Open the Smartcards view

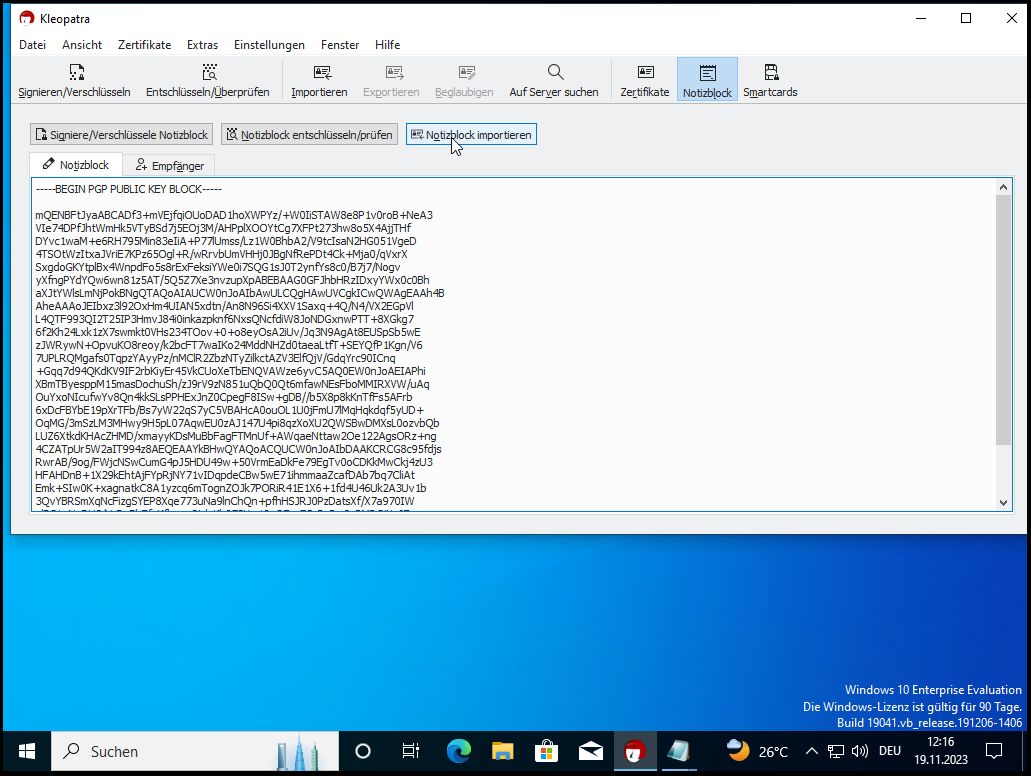tap(770, 80)
